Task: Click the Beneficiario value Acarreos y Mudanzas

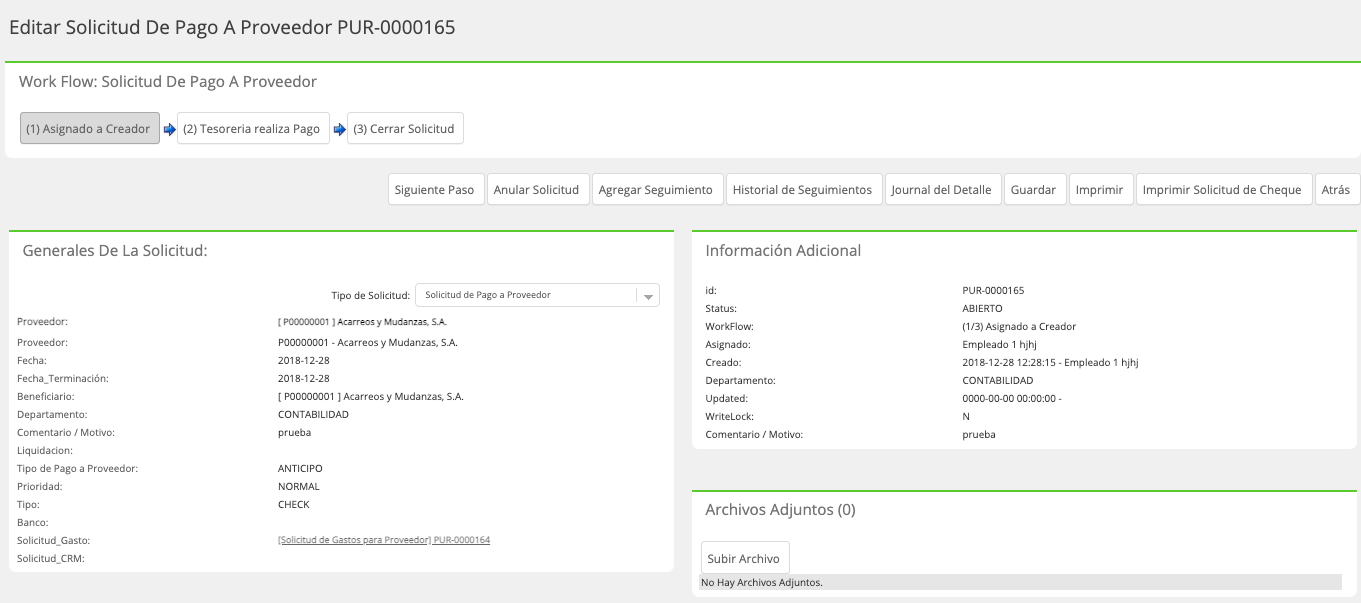Action: click(371, 397)
